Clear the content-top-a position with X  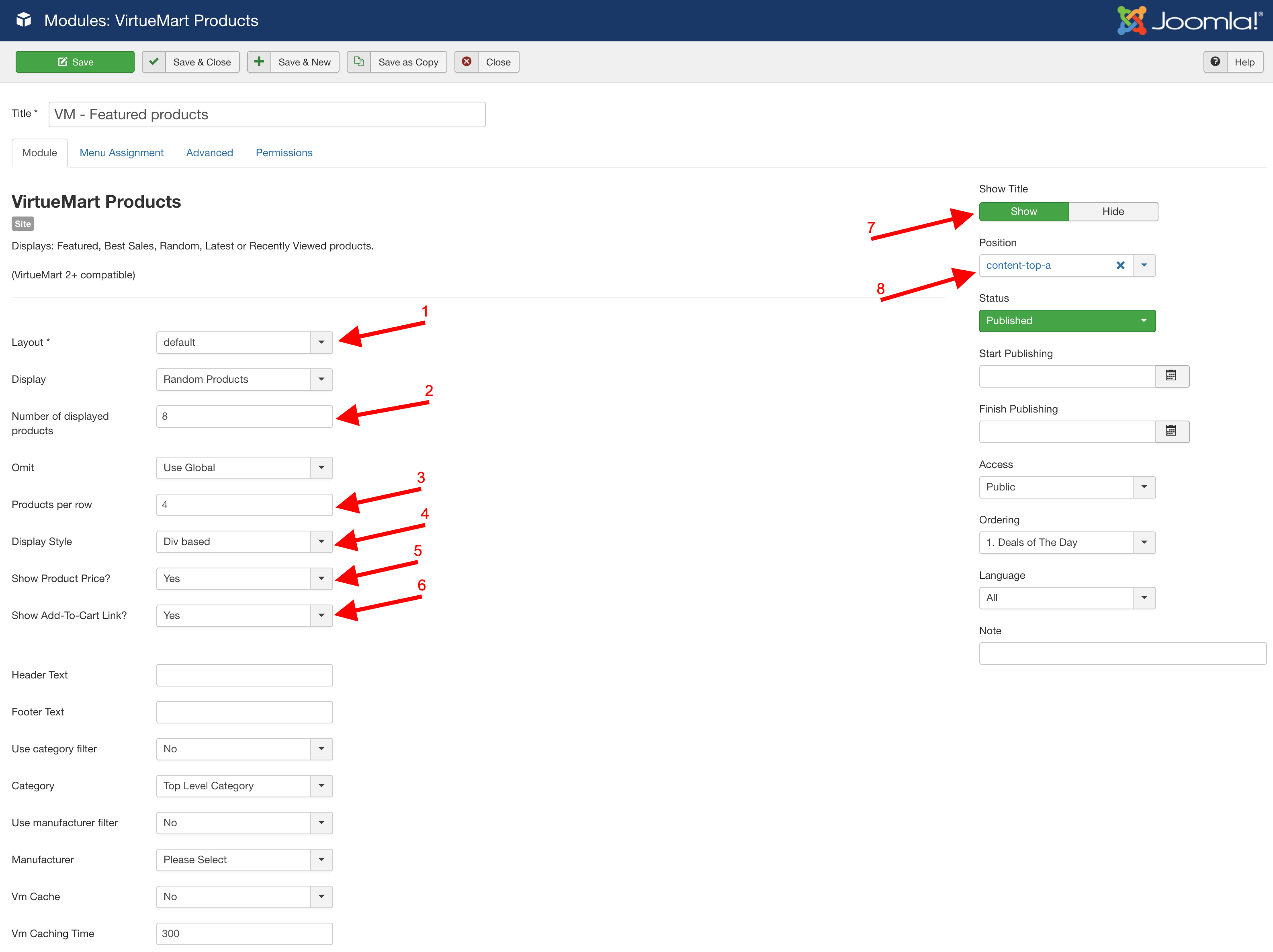[x=1120, y=265]
